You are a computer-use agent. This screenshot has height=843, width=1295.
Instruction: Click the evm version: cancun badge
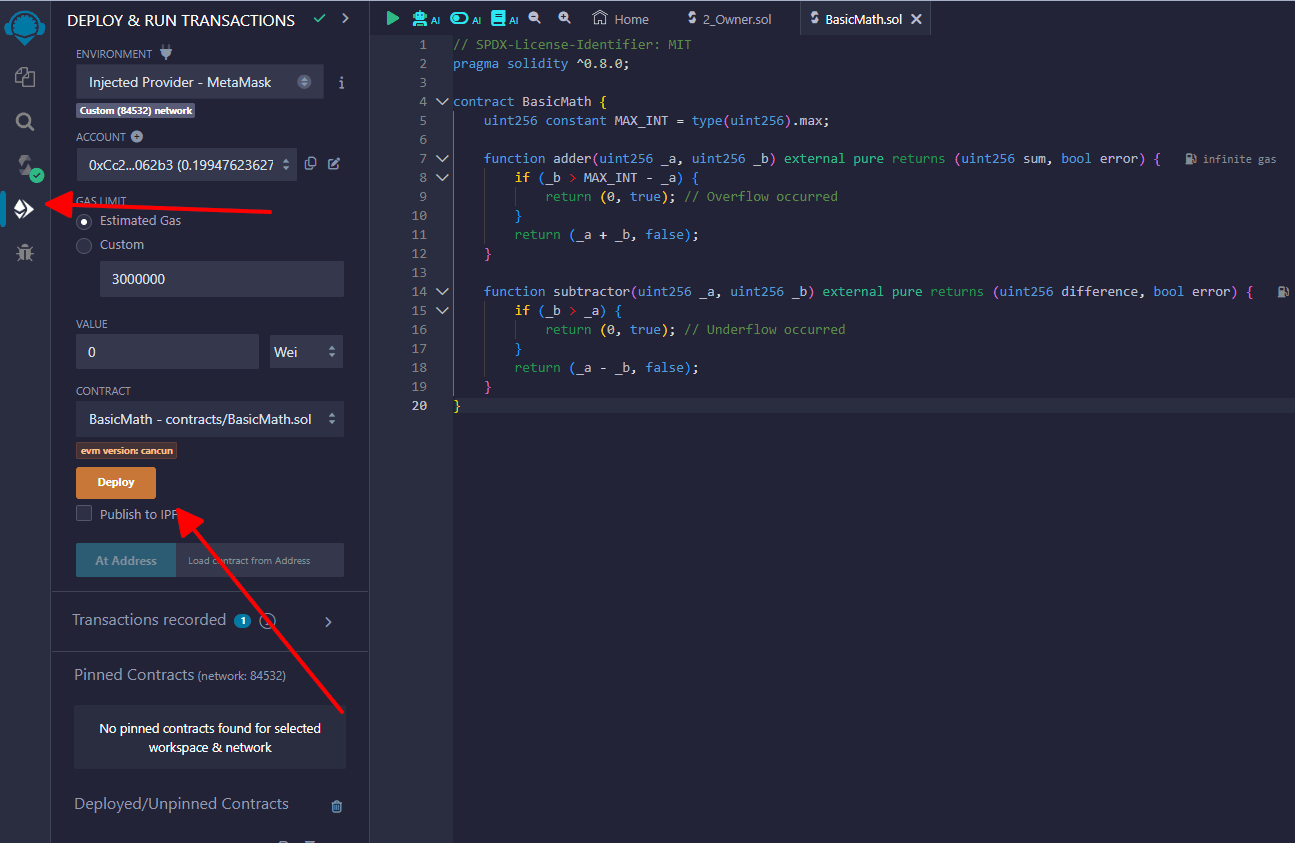(x=127, y=451)
